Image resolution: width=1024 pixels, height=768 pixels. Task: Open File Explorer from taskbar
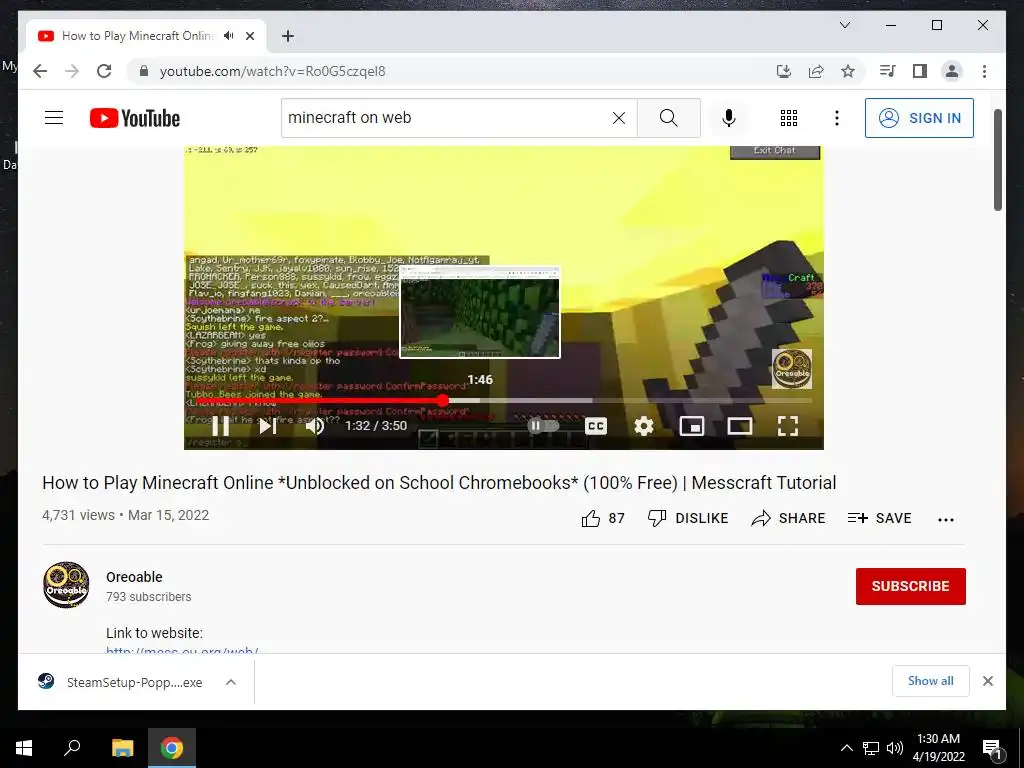[x=122, y=748]
